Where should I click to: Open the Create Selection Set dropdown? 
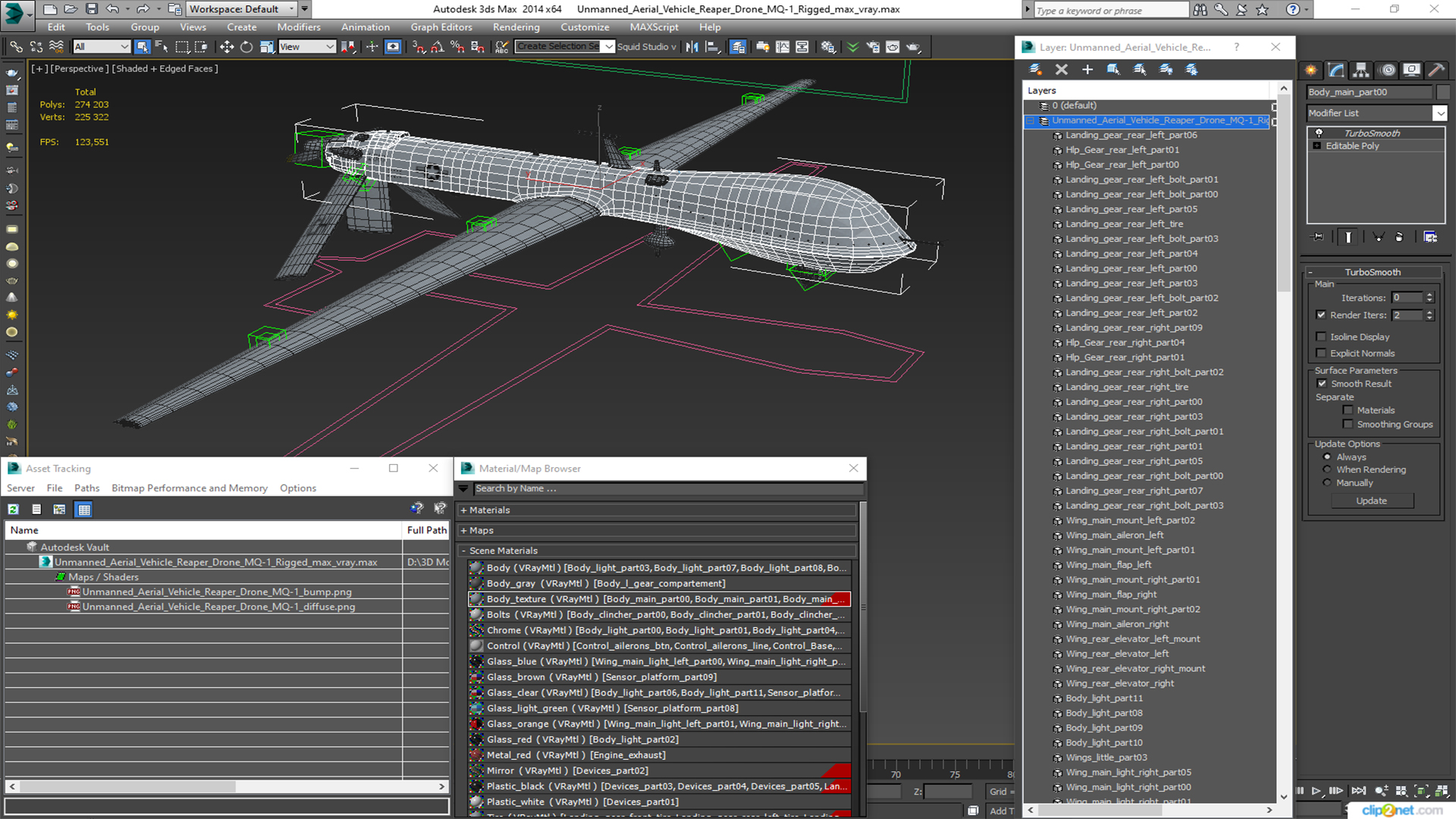(608, 47)
